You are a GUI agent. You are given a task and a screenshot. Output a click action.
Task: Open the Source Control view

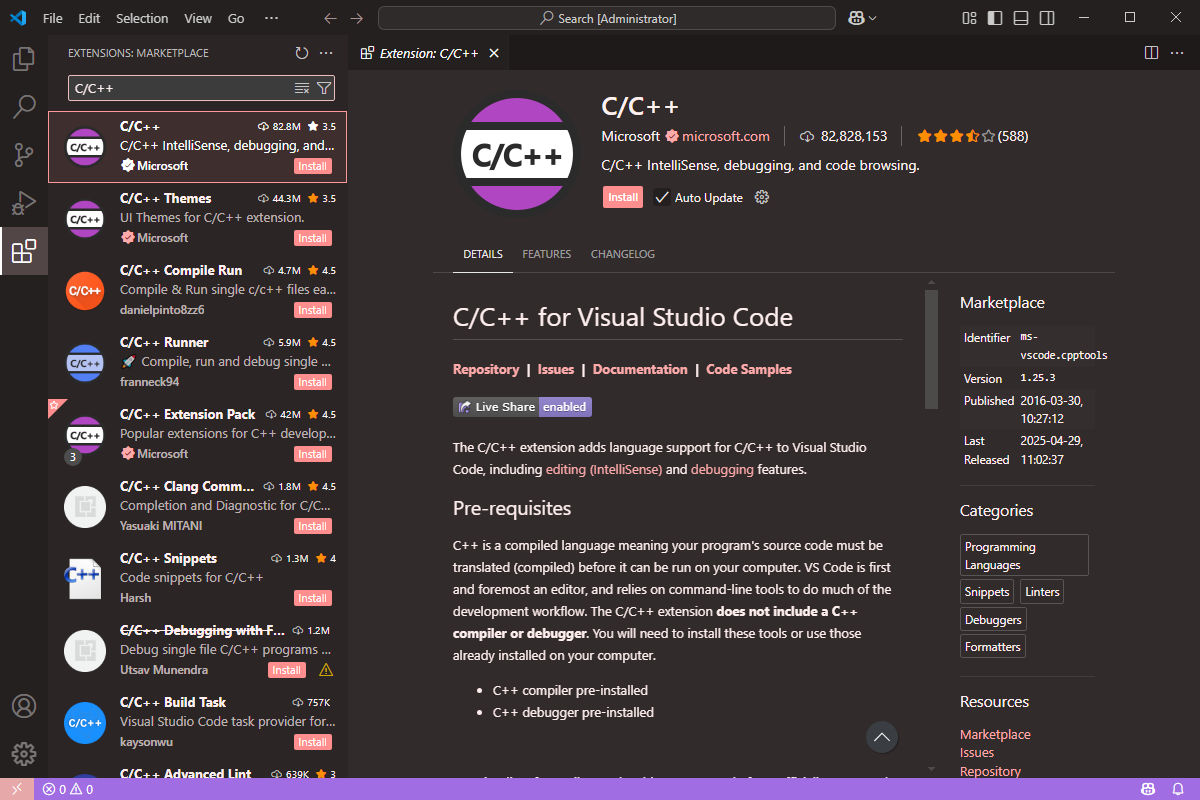point(24,155)
